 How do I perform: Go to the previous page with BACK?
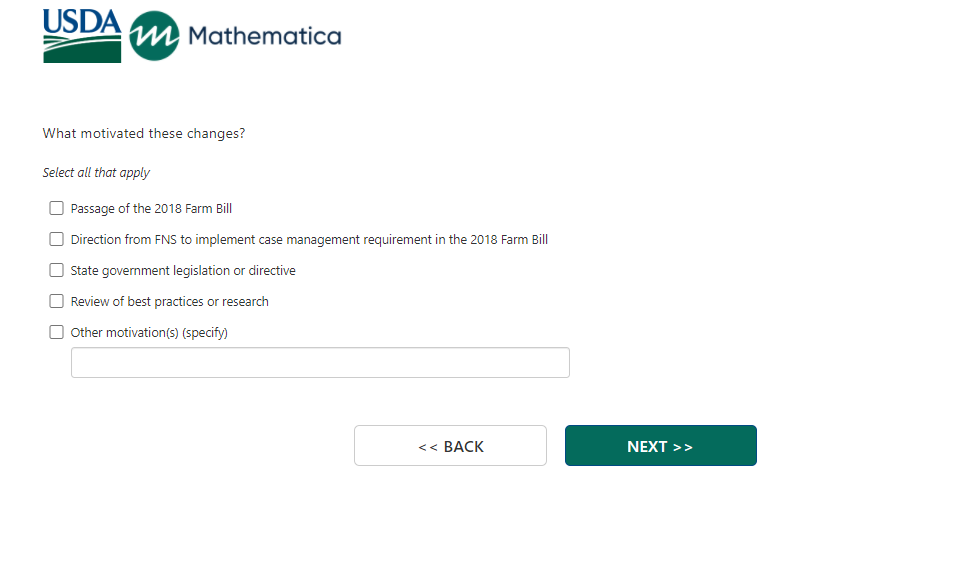coord(450,446)
